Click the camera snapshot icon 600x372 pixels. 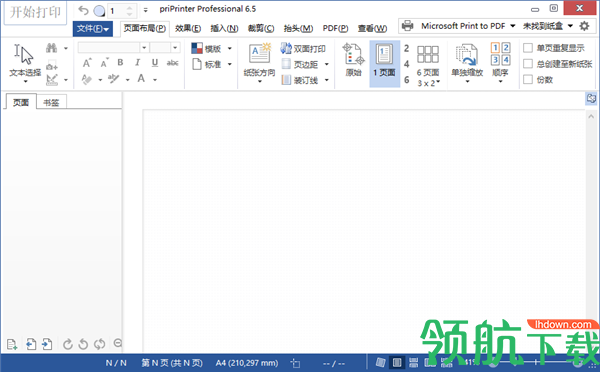tap(52, 65)
